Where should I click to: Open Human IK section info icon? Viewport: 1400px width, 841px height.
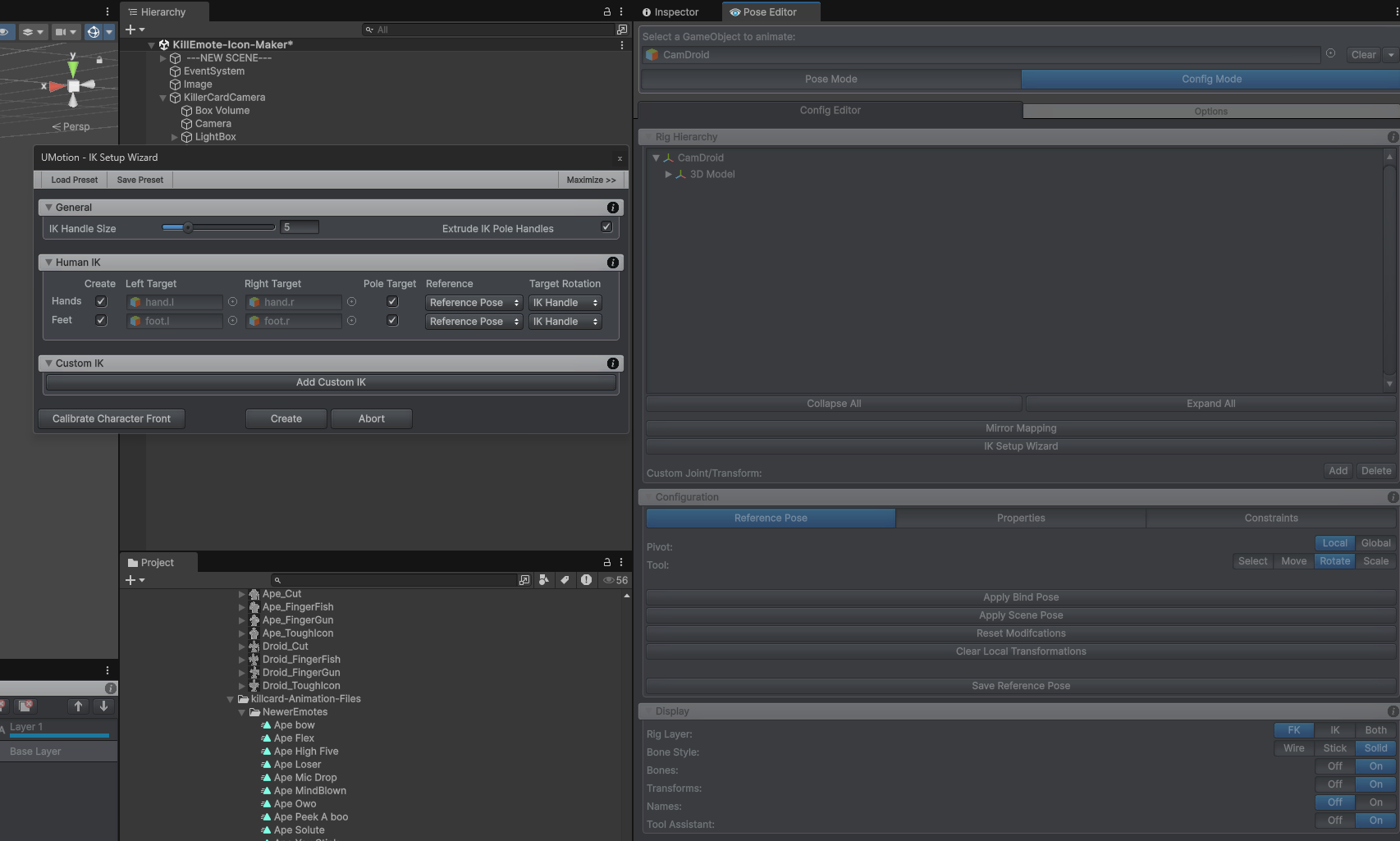(612, 263)
